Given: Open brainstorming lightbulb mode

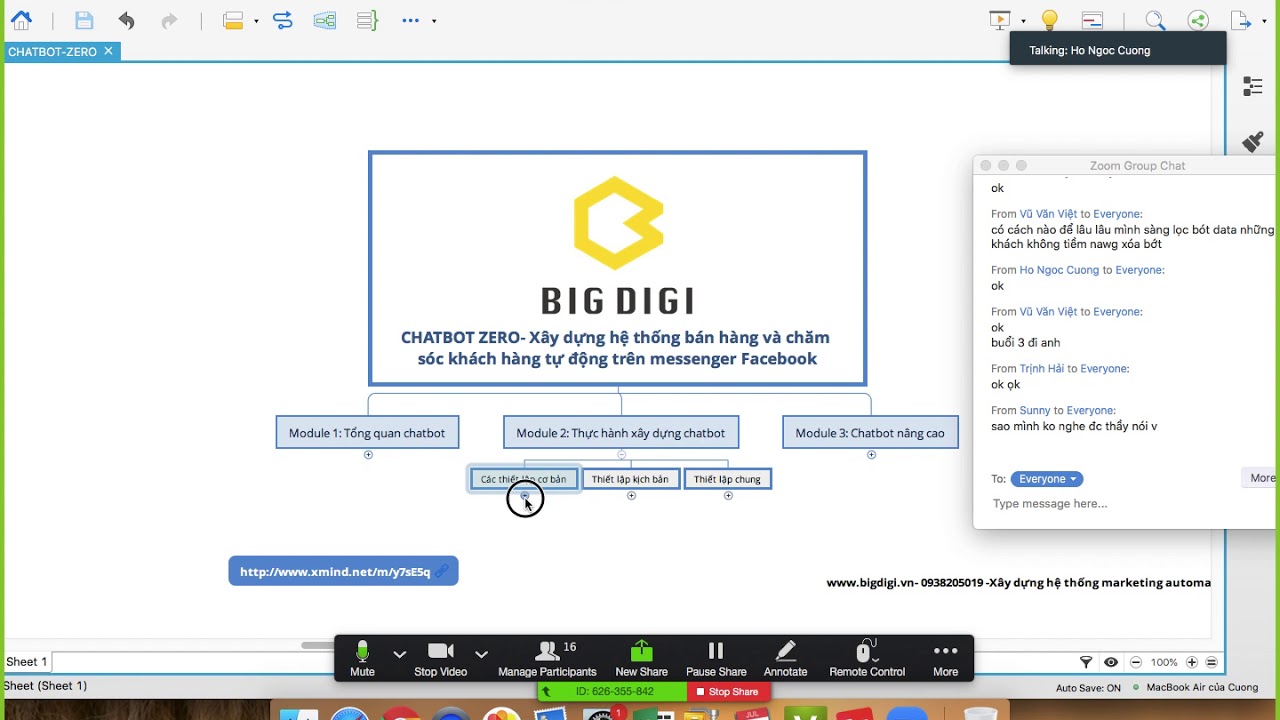Looking at the screenshot, I should (x=1050, y=20).
